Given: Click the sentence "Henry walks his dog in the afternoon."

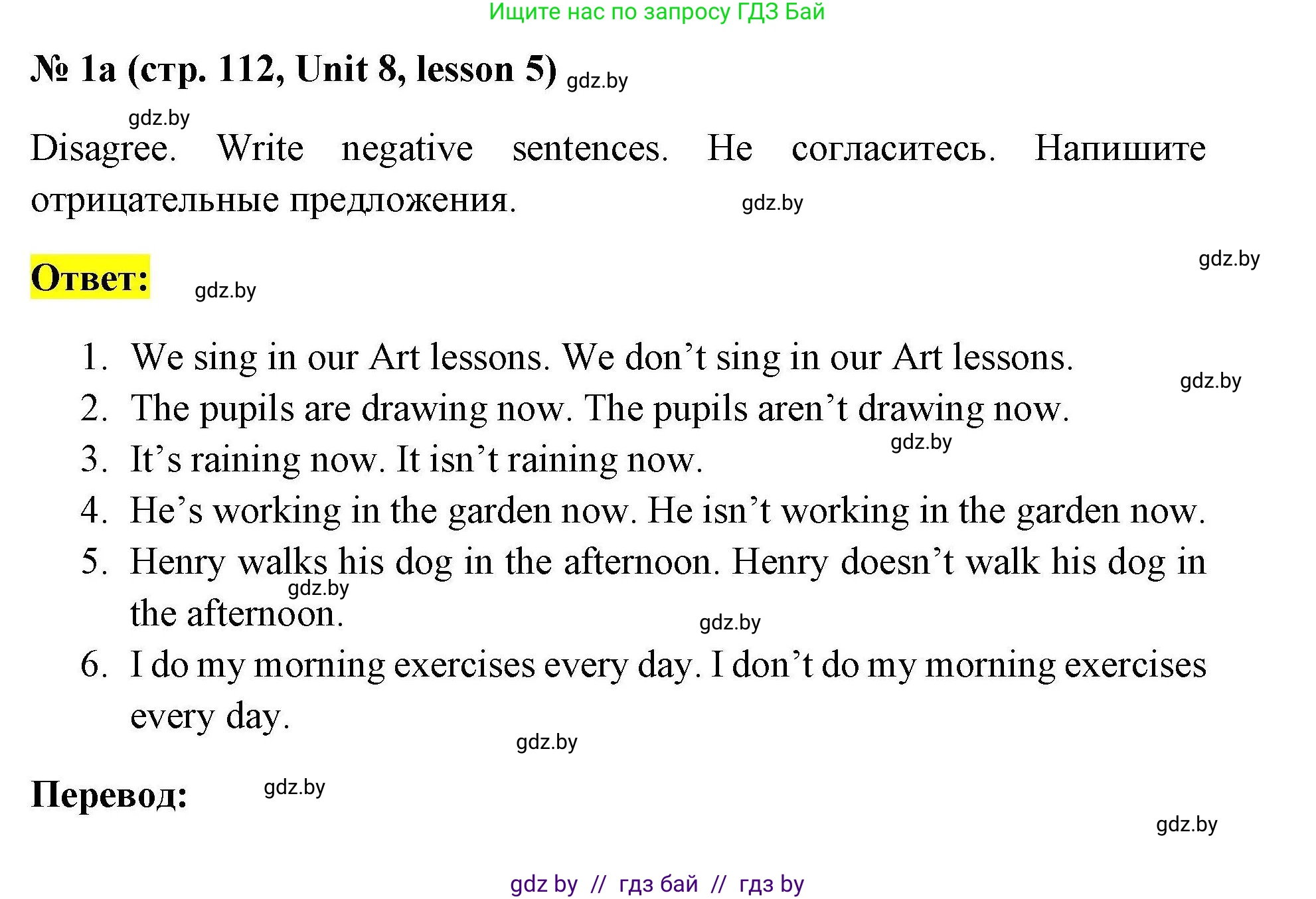Looking at the screenshot, I should coord(425,562).
